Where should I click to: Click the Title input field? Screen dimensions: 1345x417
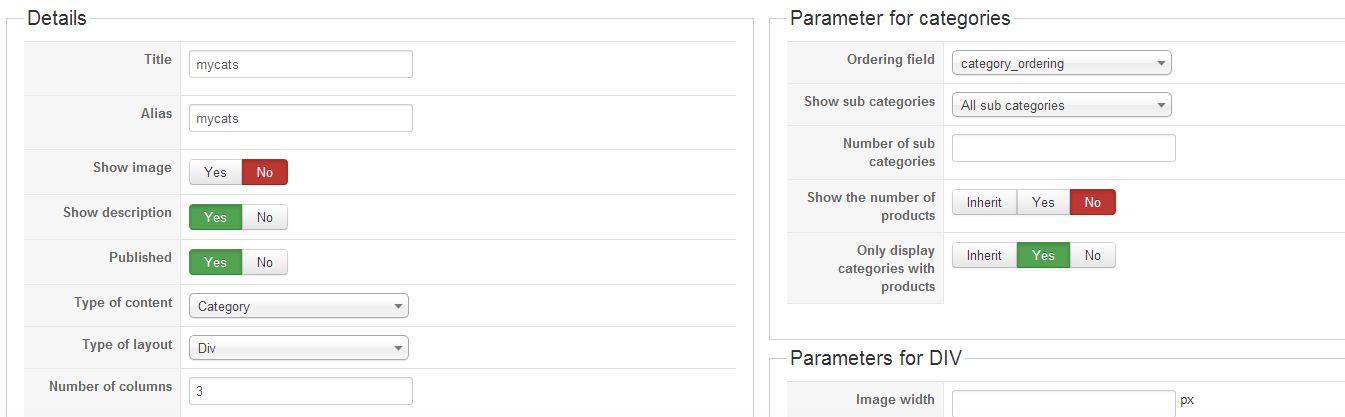coord(300,64)
